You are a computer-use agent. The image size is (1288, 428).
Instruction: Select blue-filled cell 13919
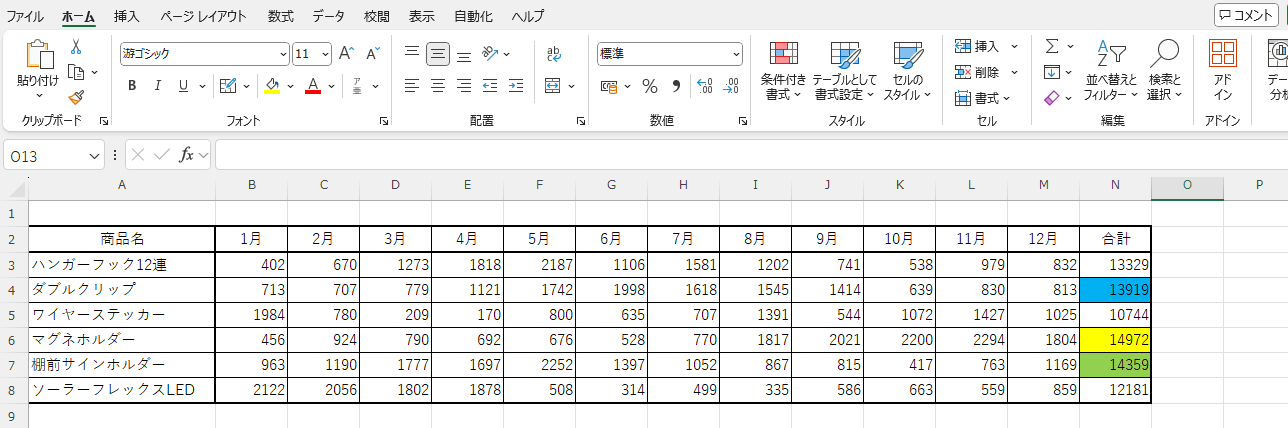[1115, 289]
